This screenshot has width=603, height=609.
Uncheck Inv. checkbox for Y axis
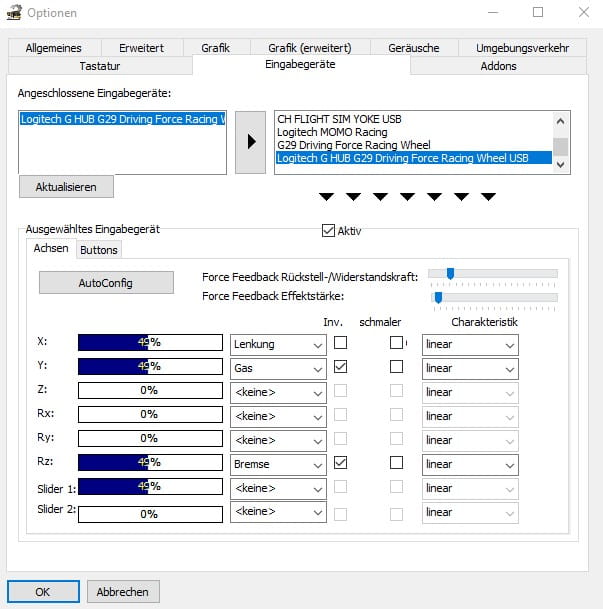pyautogui.click(x=341, y=366)
